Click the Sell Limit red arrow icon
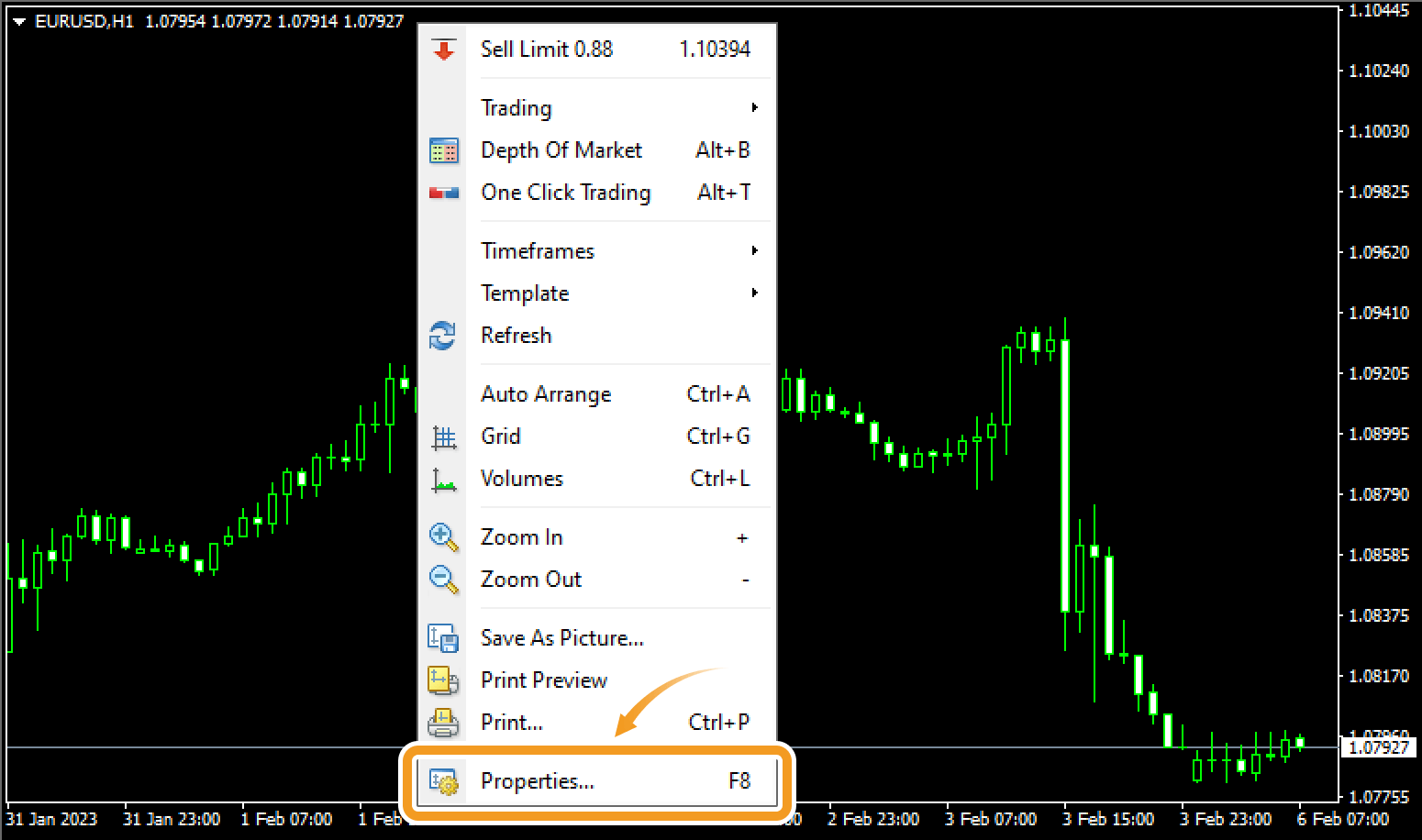The image size is (1422, 840). [444, 50]
